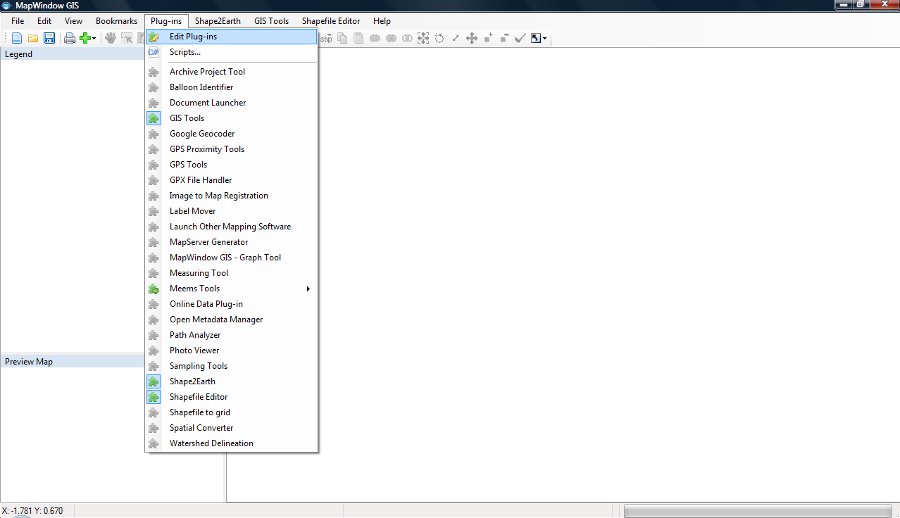900x518 pixels.
Task: Open the Edit menu
Action: coord(44,21)
